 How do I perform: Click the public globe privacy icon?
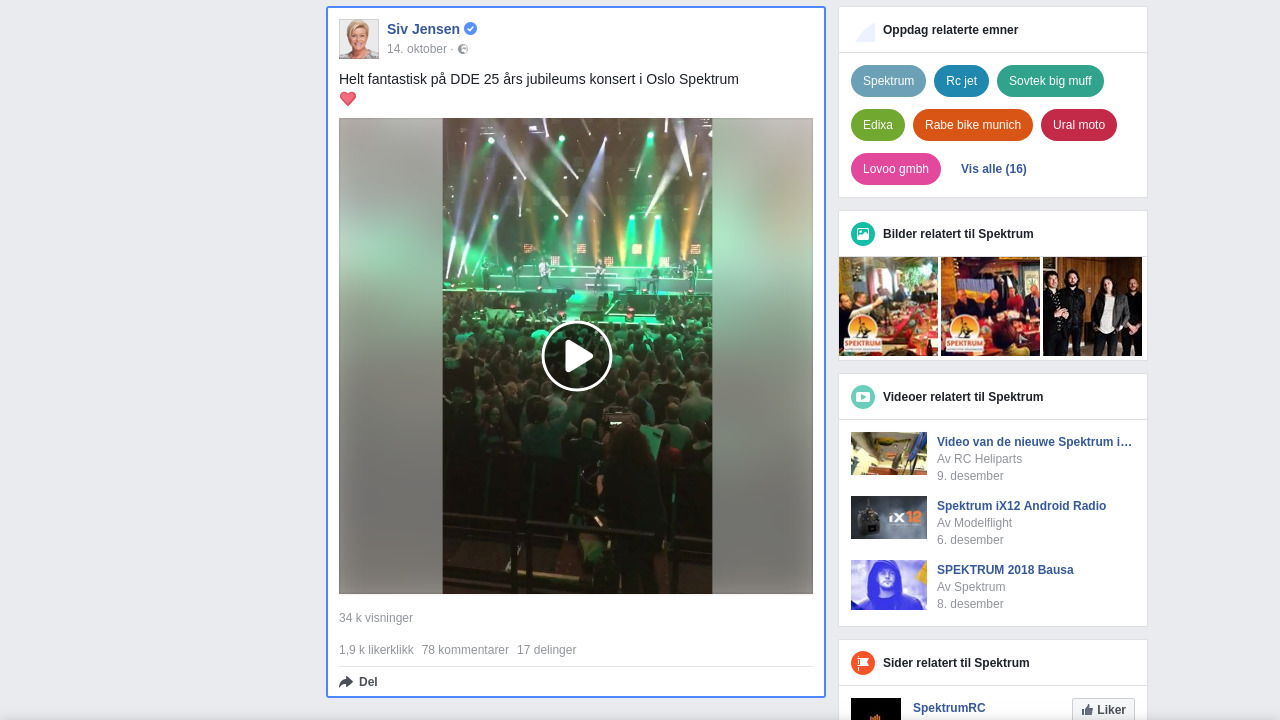463,49
